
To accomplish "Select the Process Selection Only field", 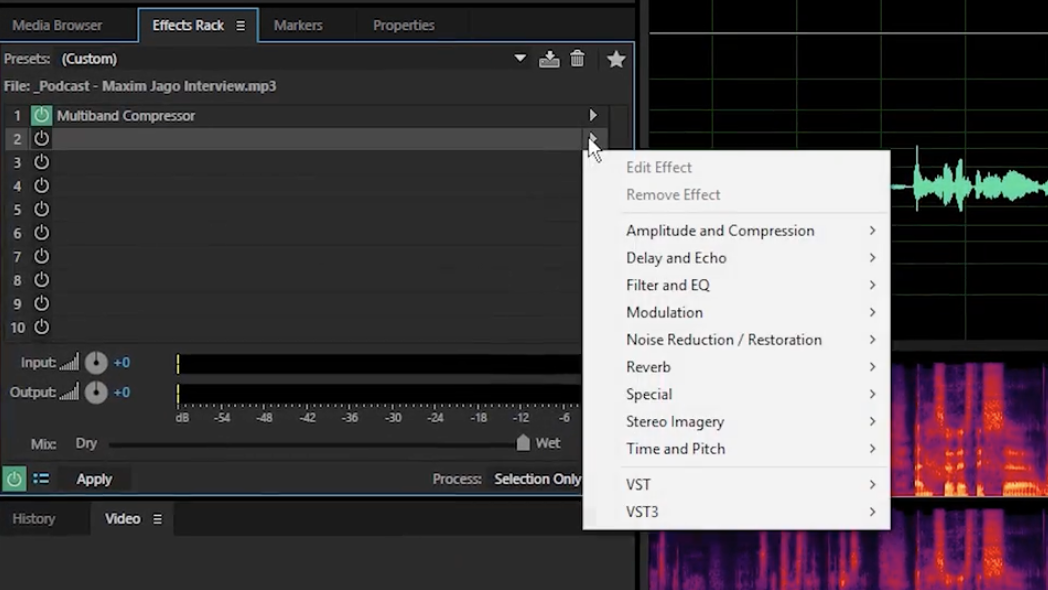I will (537, 479).
